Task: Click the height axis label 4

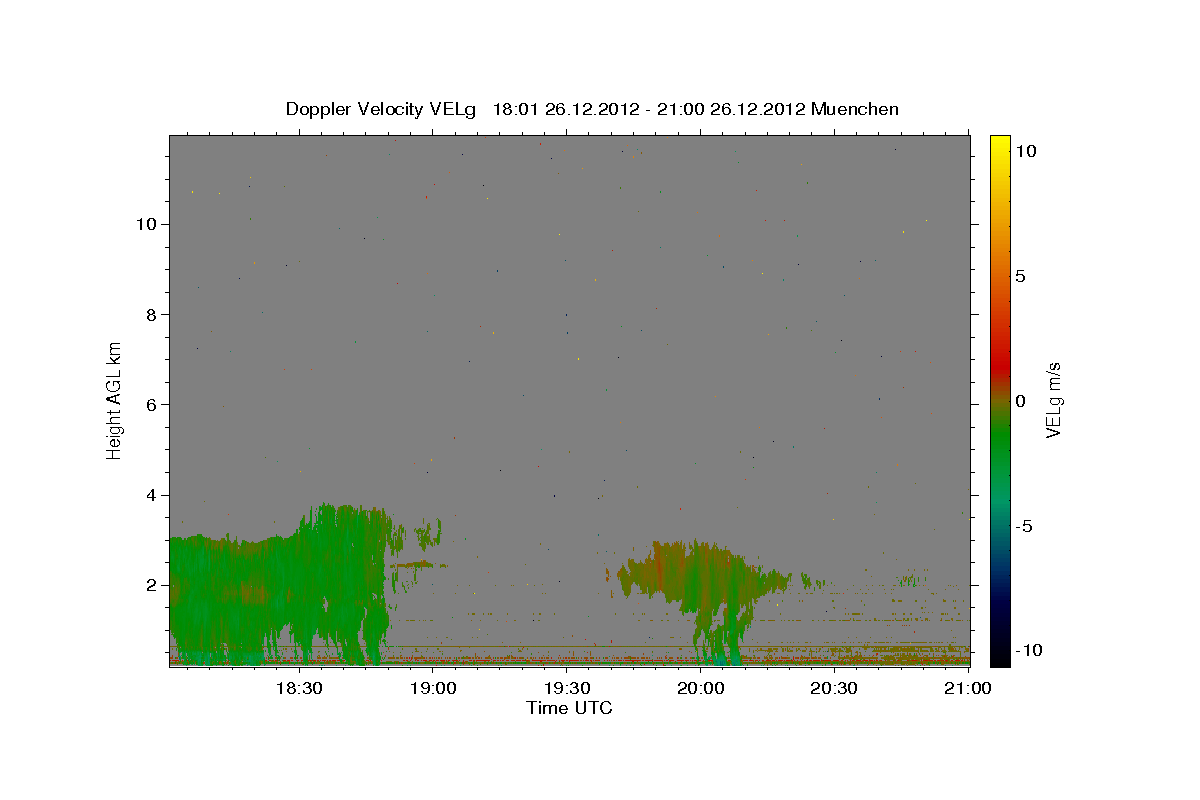Action: click(152, 495)
